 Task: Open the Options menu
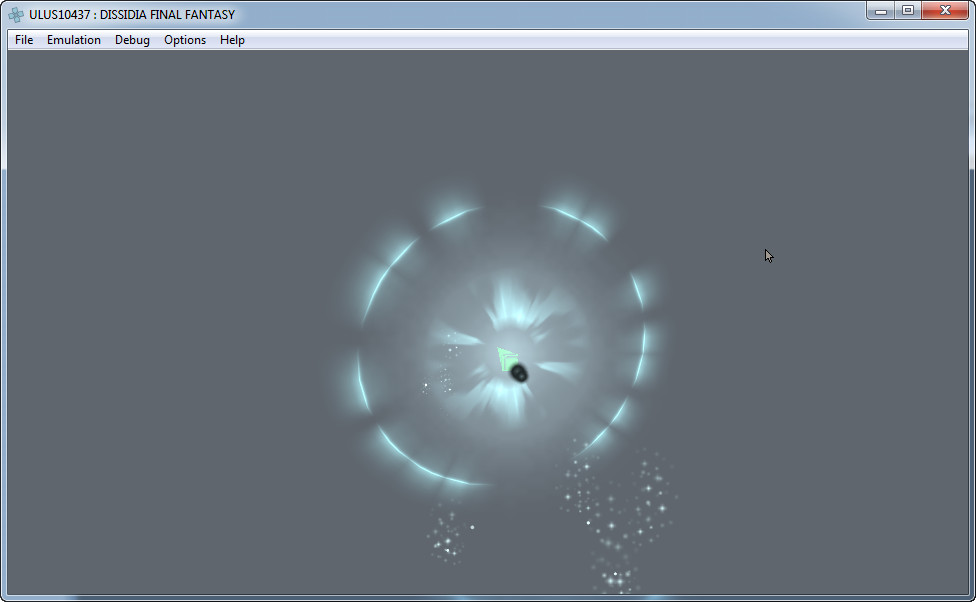pos(185,40)
